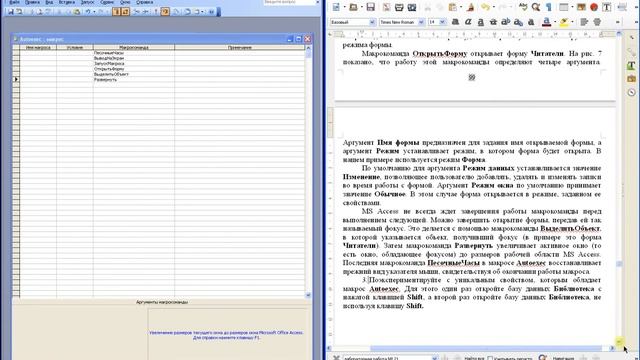Open the Вставка menu in Access
Viewport: 640px width, 360px height.
coord(67,2)
